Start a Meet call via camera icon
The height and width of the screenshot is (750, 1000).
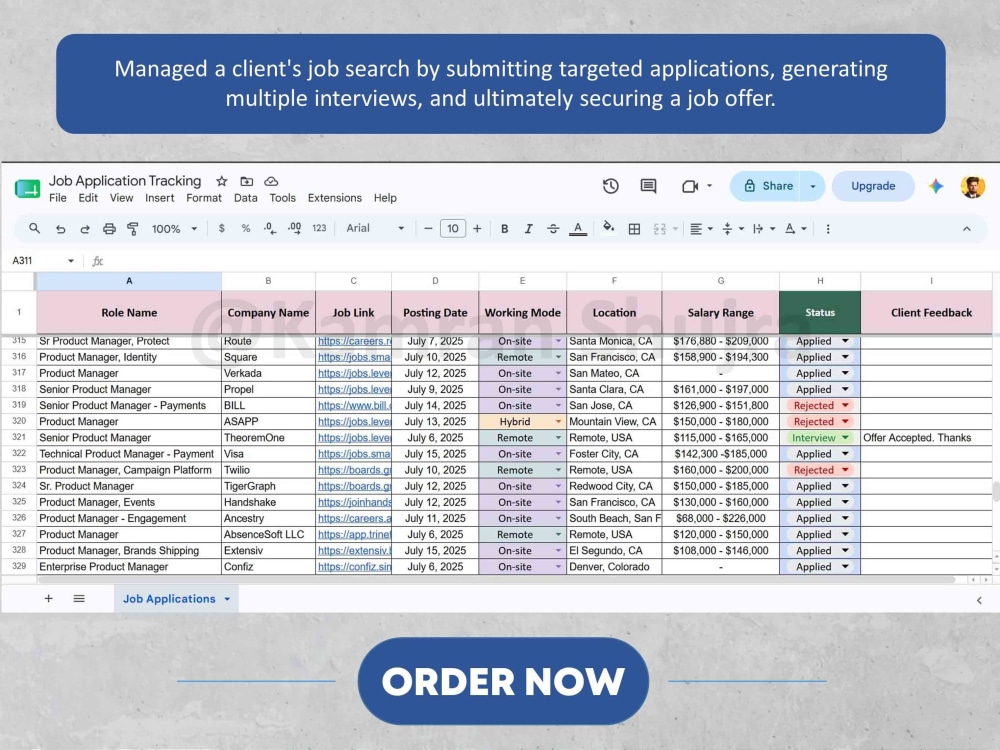pyautogui.click(x=690, y=186)
